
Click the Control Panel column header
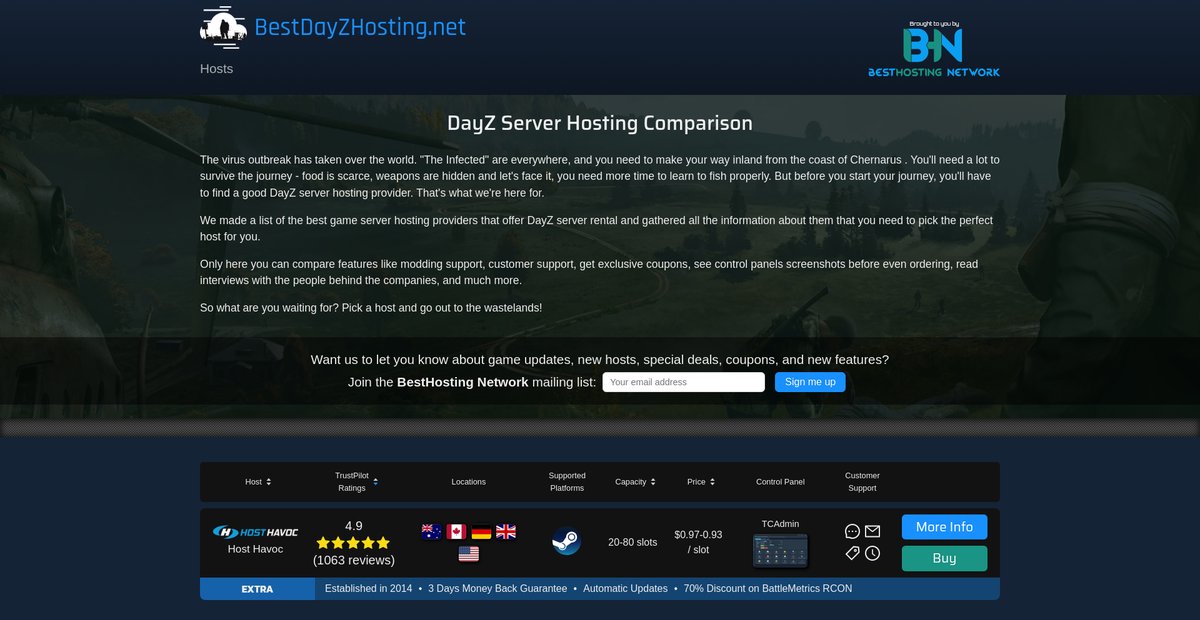pos(780,482)
